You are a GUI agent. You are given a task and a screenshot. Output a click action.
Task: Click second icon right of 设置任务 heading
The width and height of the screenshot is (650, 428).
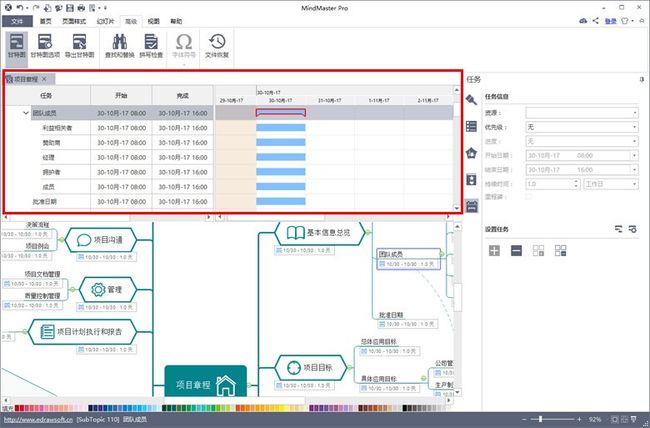click(632, 229)
